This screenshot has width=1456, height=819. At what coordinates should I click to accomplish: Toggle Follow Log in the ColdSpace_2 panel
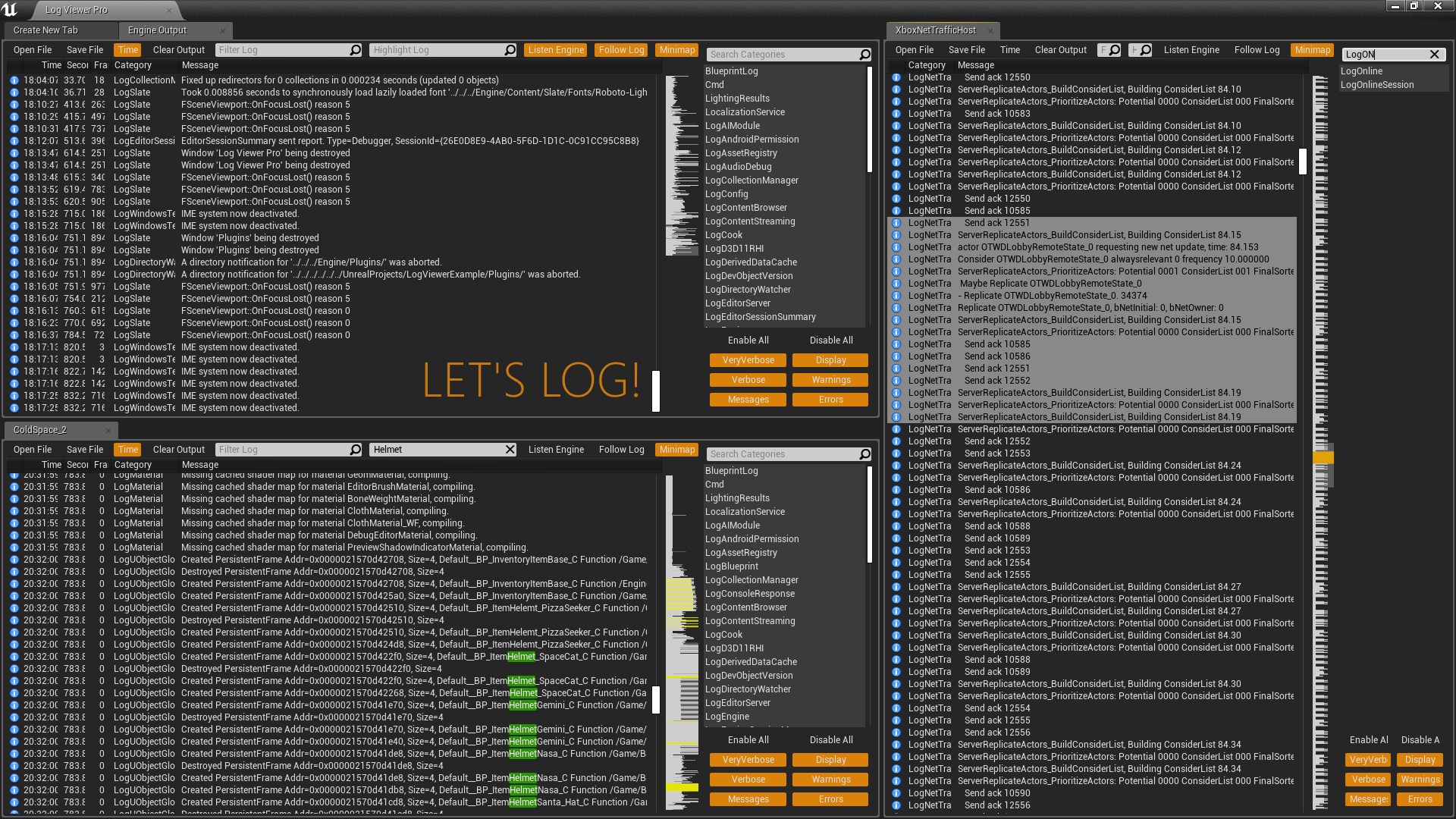[x=621, y=450]
